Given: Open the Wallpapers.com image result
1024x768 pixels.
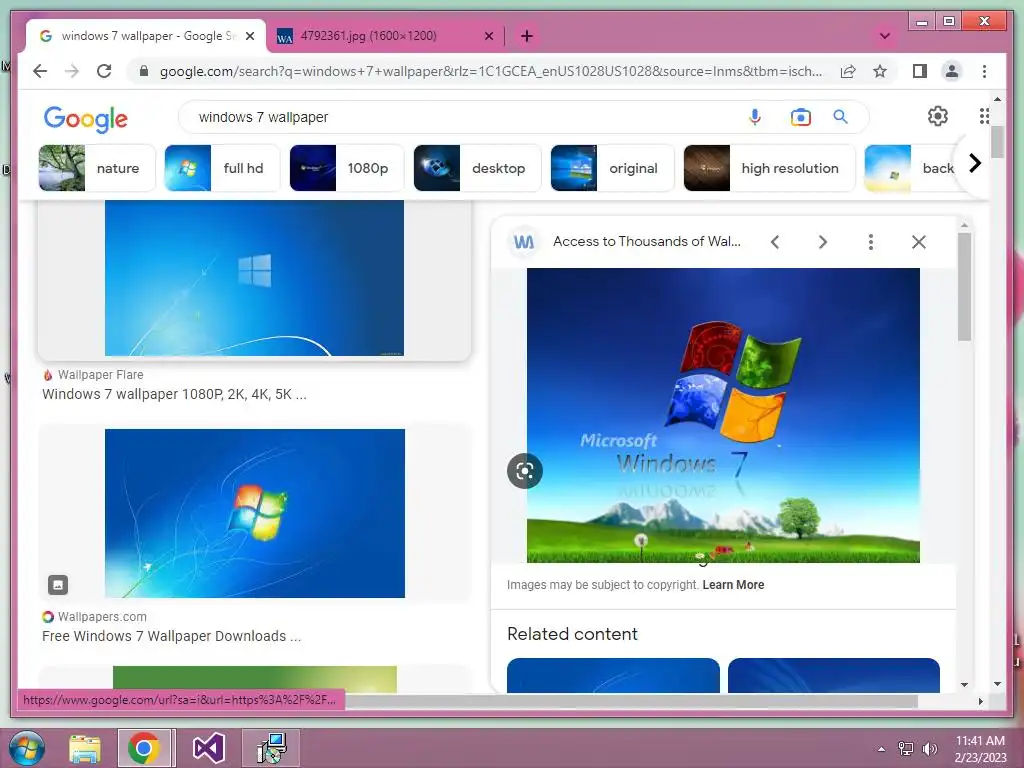Looking at the screenshot, I should (x=255, y=513).
